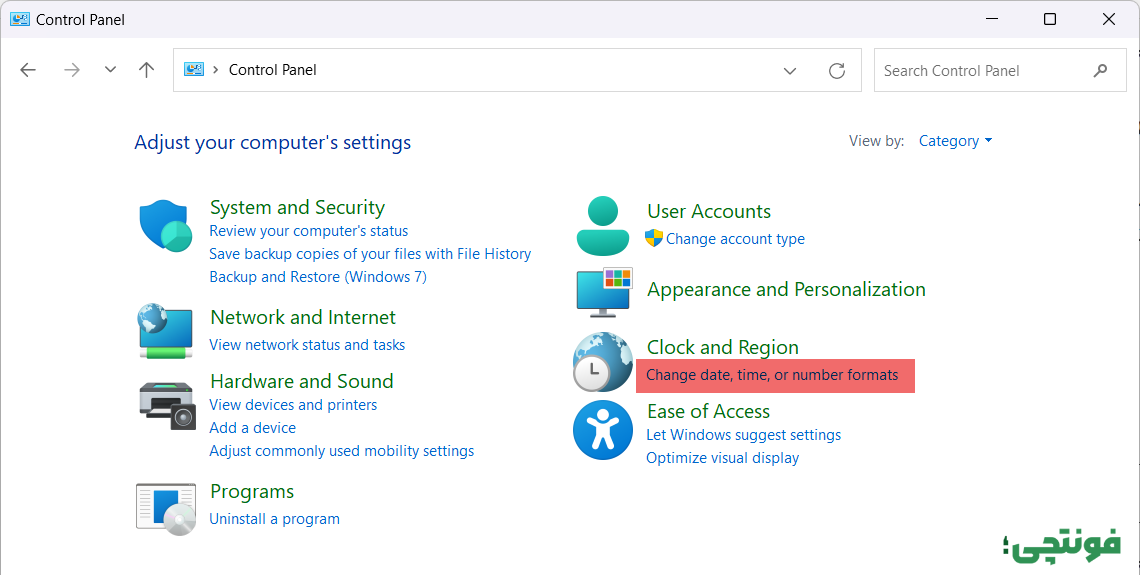The width and height of the screenshot is (1140, 575).
Task: Close the Control Panel window
Action: pyautogui.click(x=1109, y=20)
